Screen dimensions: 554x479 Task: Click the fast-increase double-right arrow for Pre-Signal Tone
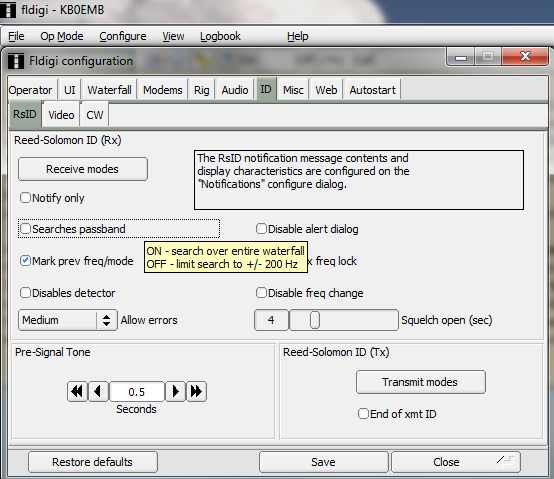(x=196, y=391)
